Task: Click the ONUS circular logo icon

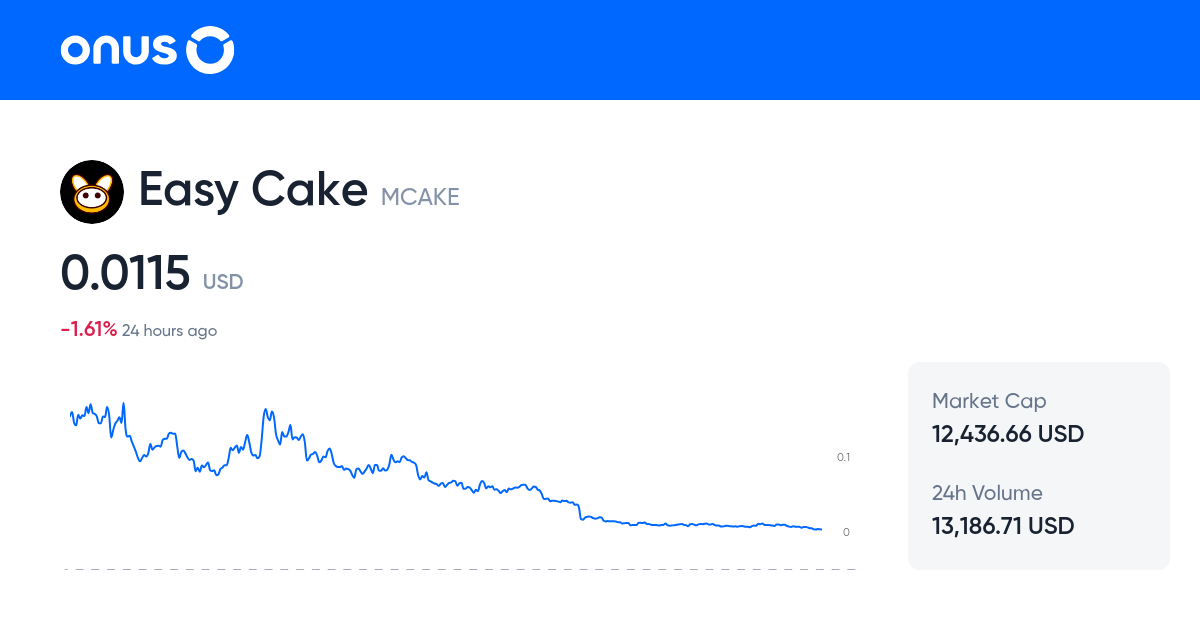Action: 210,49
